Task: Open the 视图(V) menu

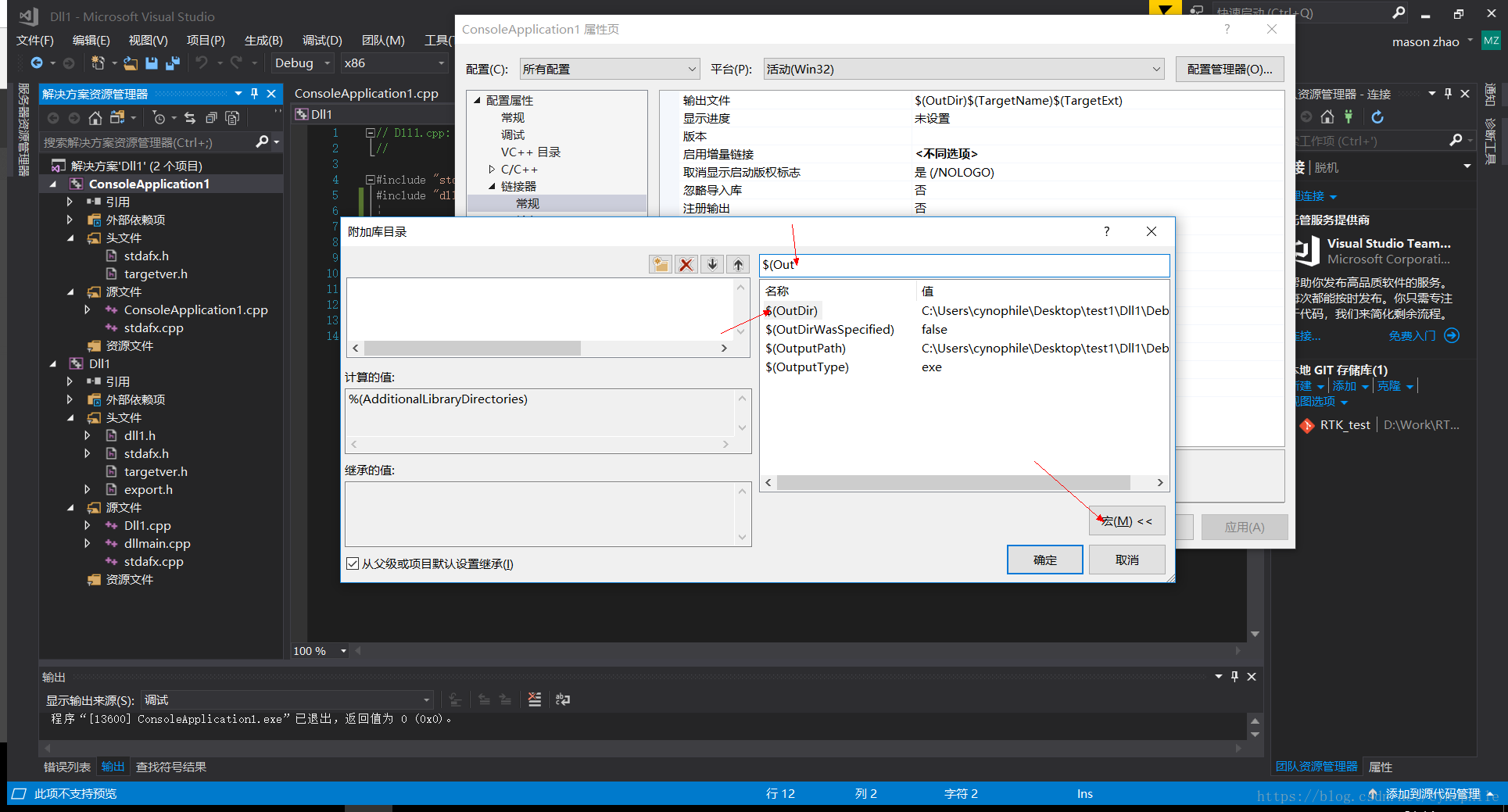Action: pos(148,40)
